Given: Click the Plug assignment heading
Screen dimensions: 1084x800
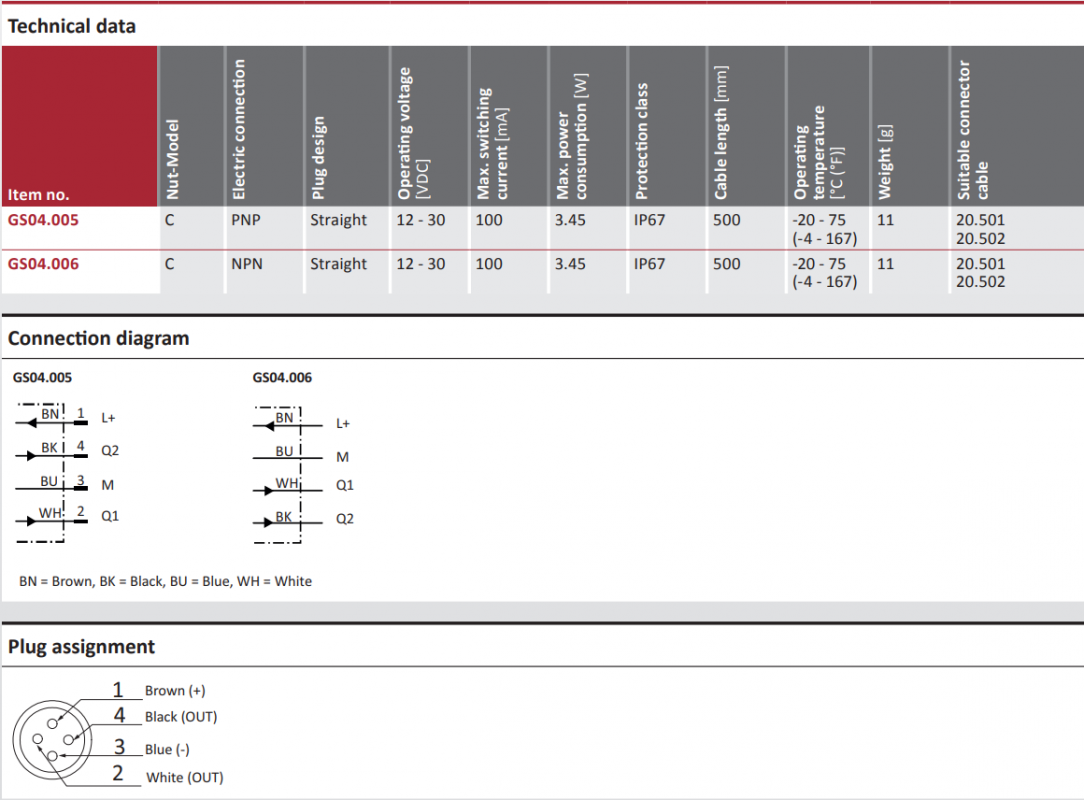Looking at the screenshot, I should (x=81, y=646).
